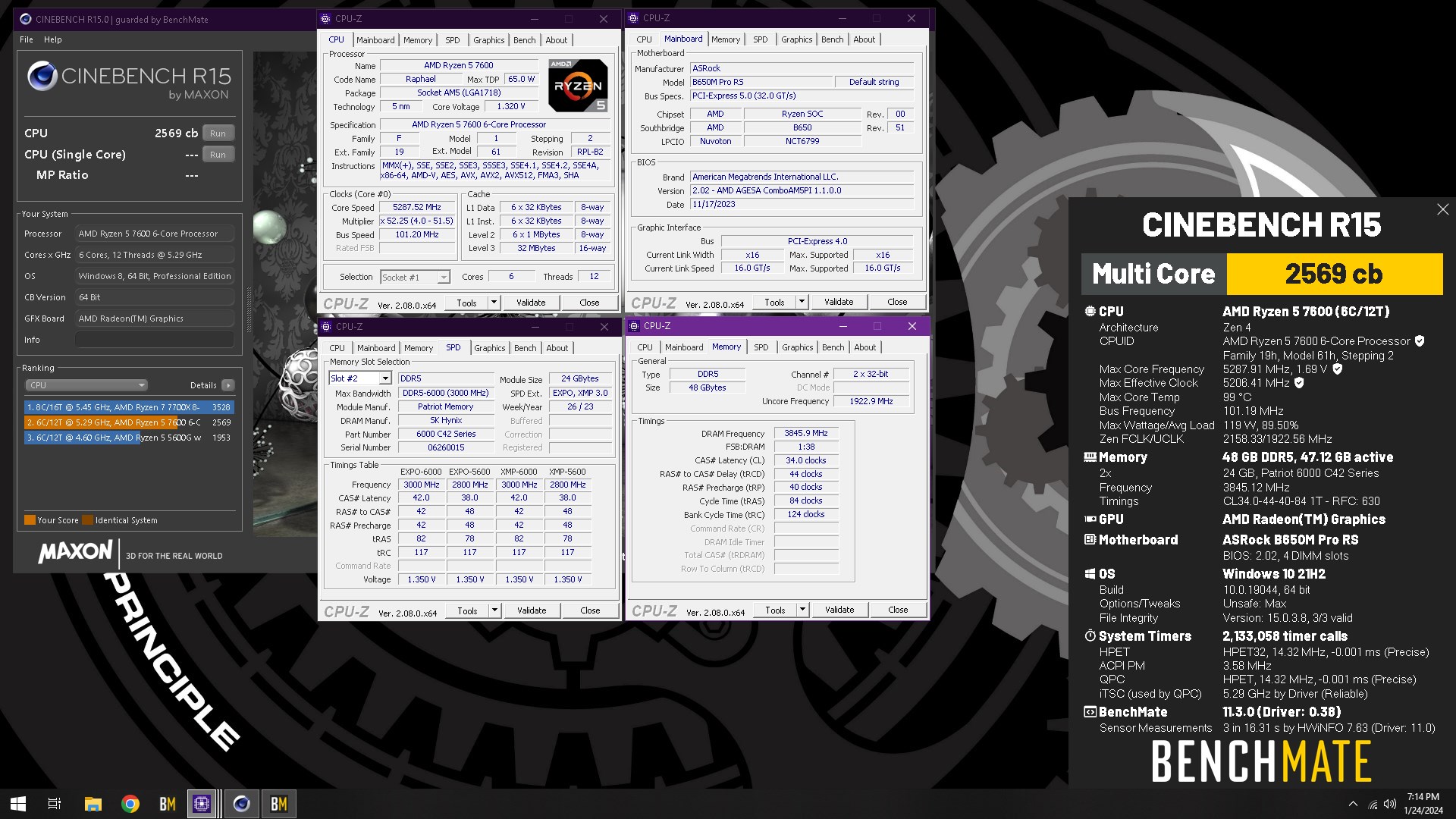Switch to CPU-Z taskbar icon

pos(202,804)
